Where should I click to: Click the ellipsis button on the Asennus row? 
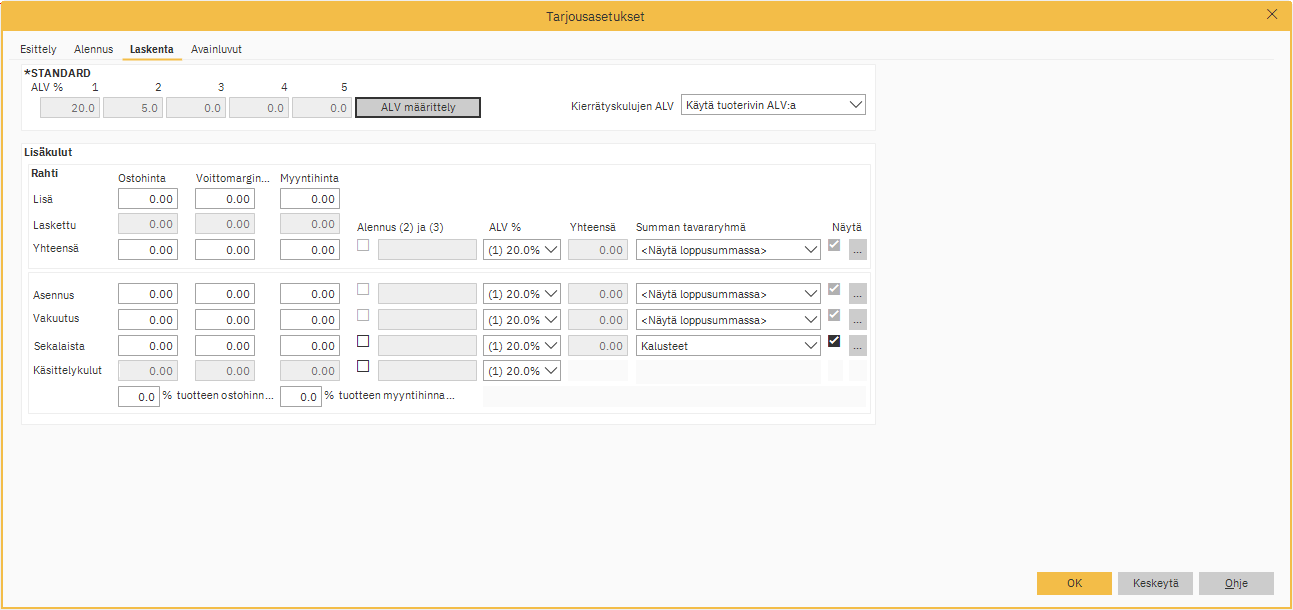click(x=857, y=293)
